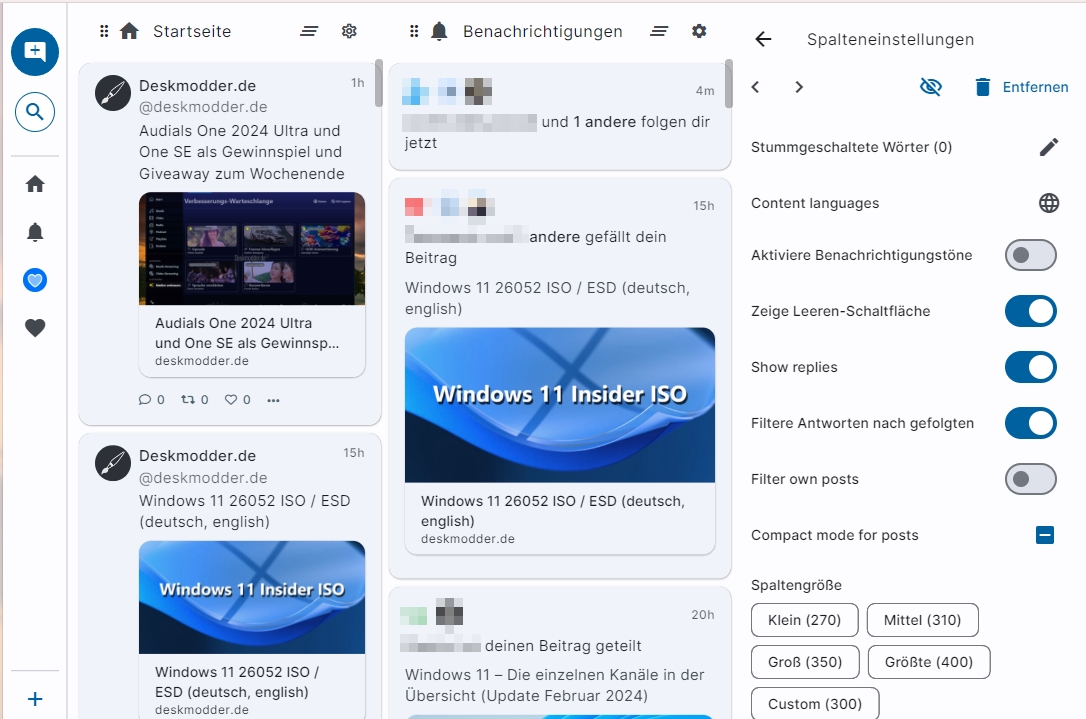Open search from the left sidebar
The height and width of the screenshot is (719, 1086).
[x=35, y=112]
